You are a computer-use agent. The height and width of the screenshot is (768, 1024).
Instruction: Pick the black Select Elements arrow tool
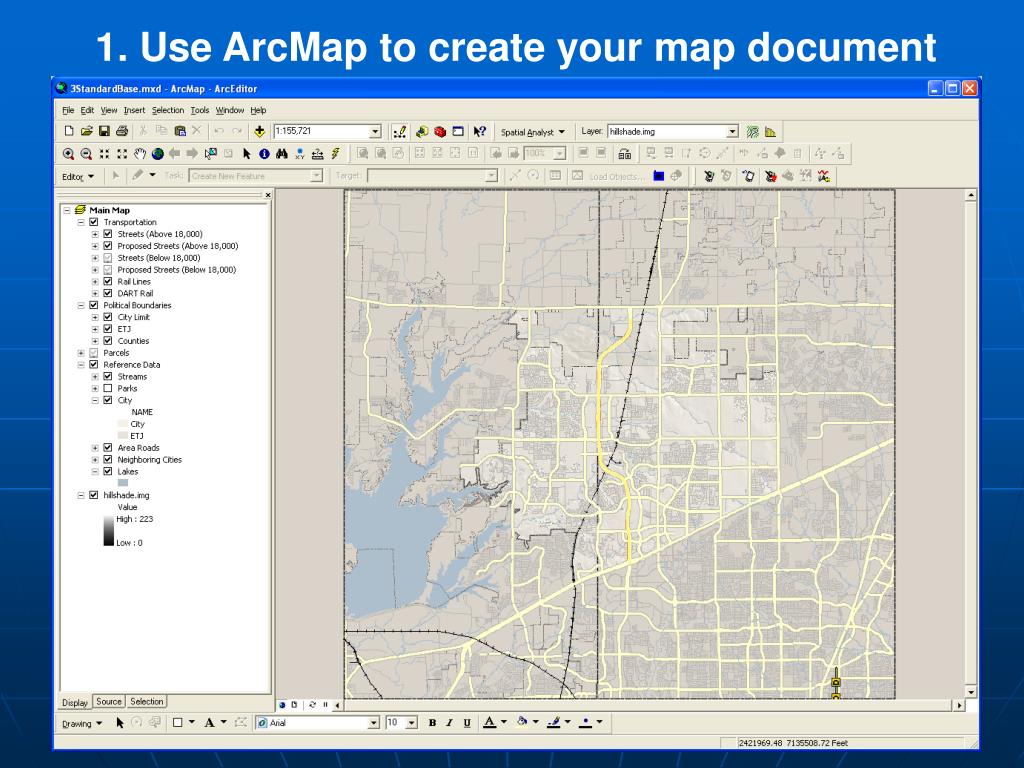click(x=246, y=153)
